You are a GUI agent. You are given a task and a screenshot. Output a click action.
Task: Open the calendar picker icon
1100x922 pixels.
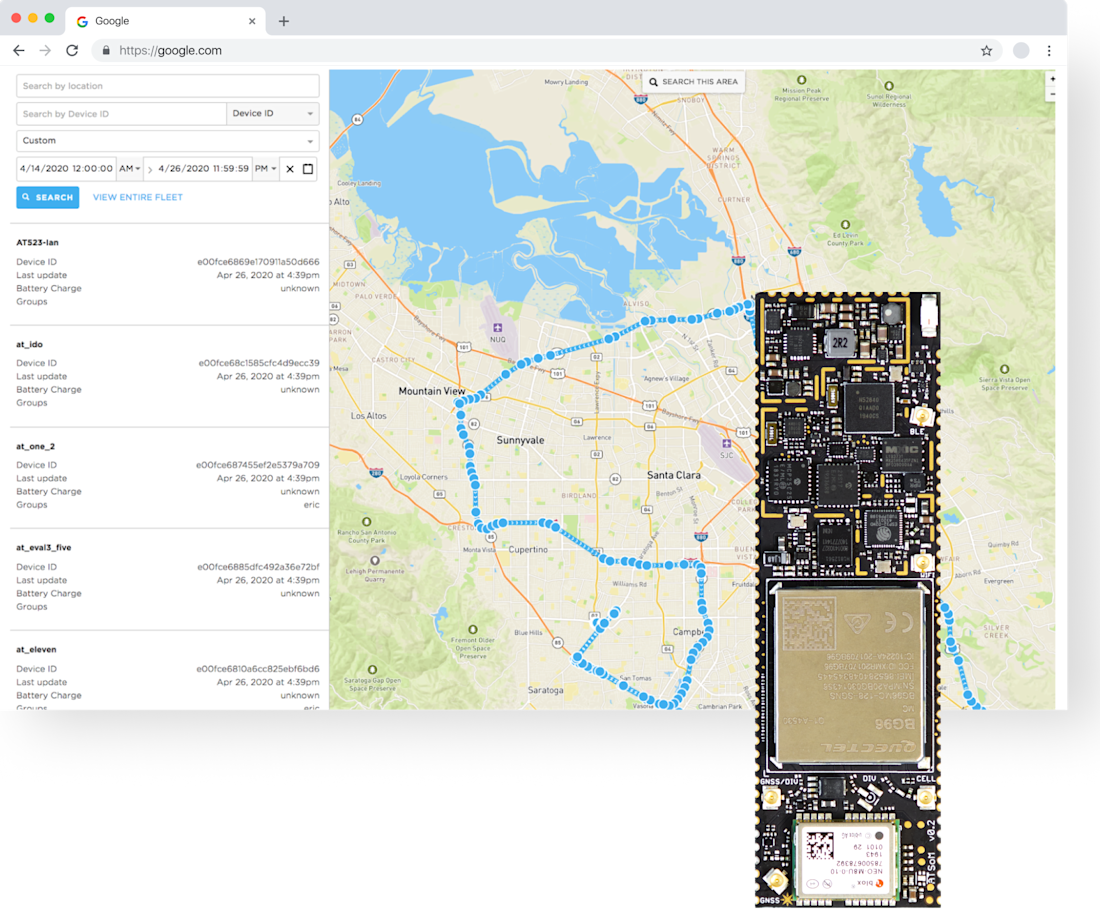coord(308,168)
